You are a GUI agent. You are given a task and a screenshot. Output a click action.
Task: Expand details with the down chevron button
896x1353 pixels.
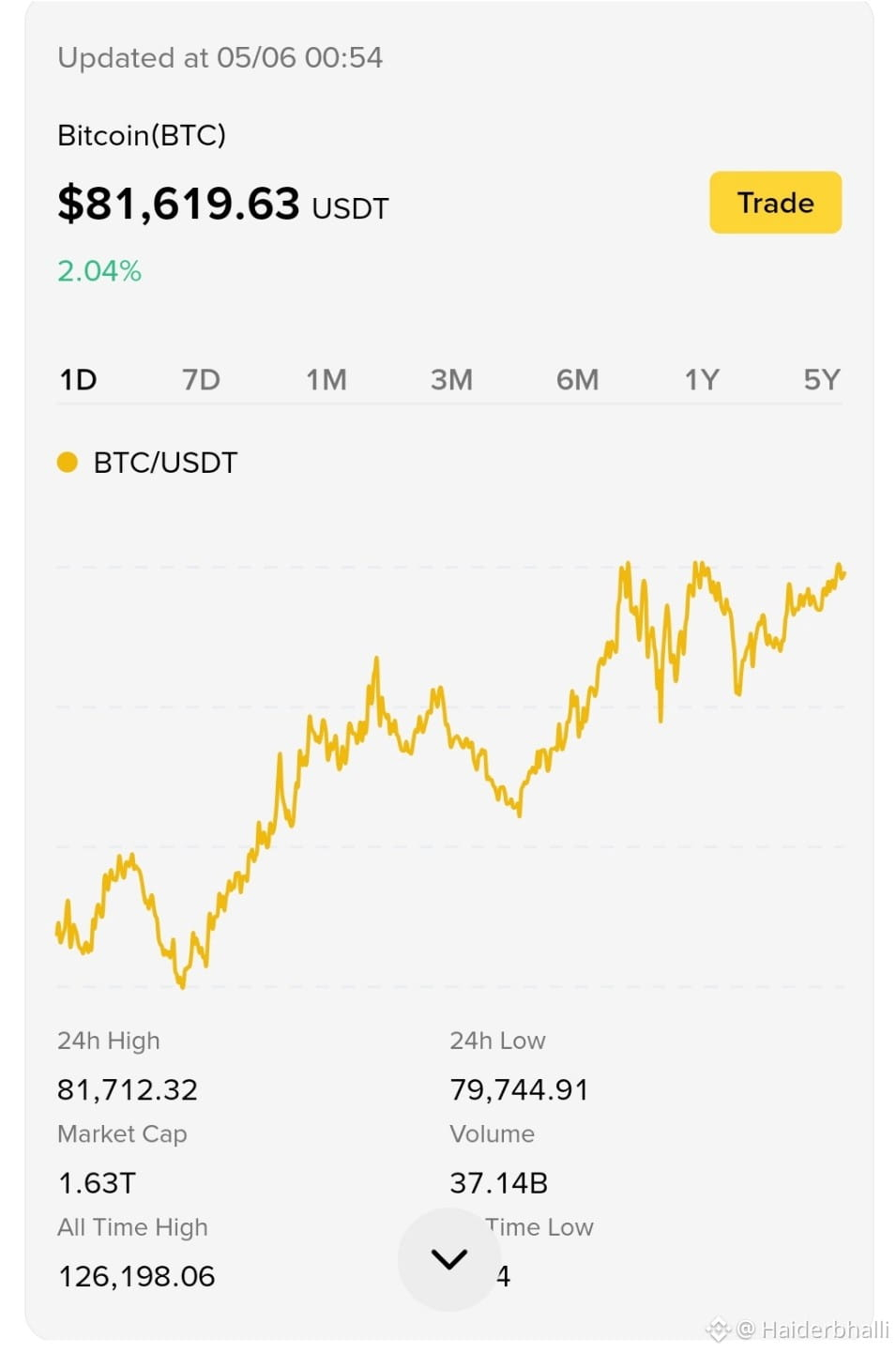point(449,1259)
